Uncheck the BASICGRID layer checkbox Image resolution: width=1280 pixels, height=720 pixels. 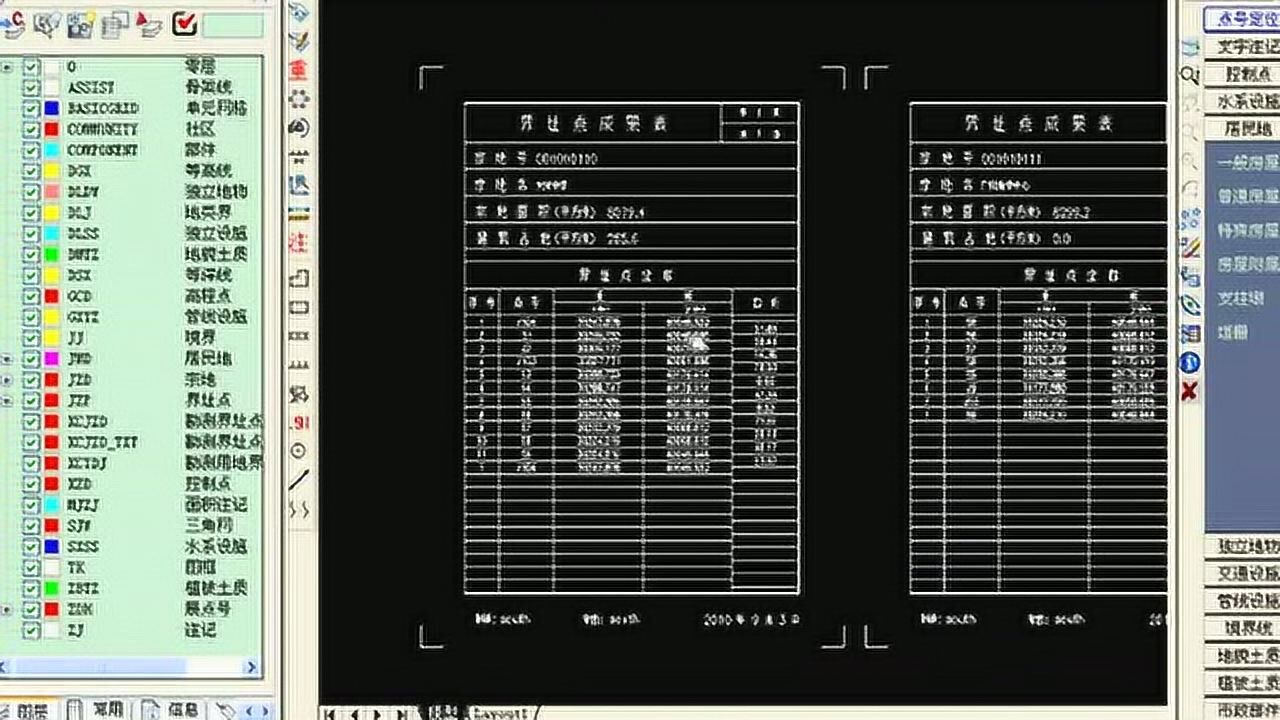[x=31, y=108]
